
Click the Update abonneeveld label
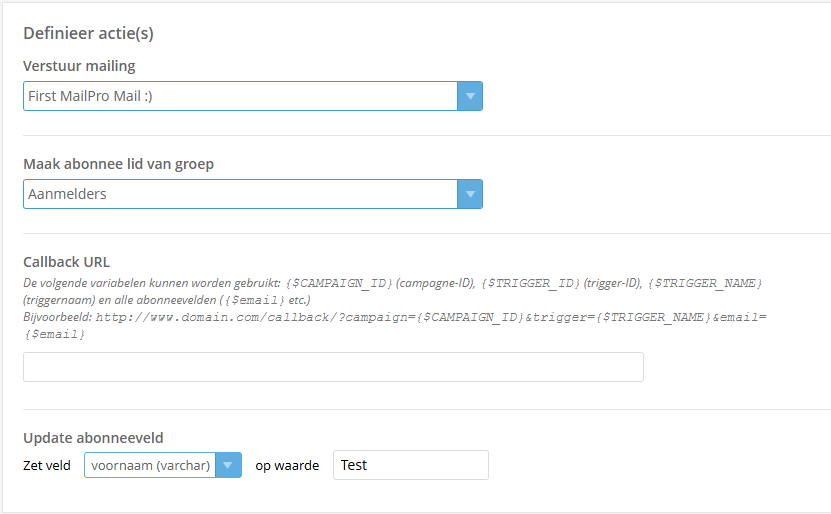point(93,437)
